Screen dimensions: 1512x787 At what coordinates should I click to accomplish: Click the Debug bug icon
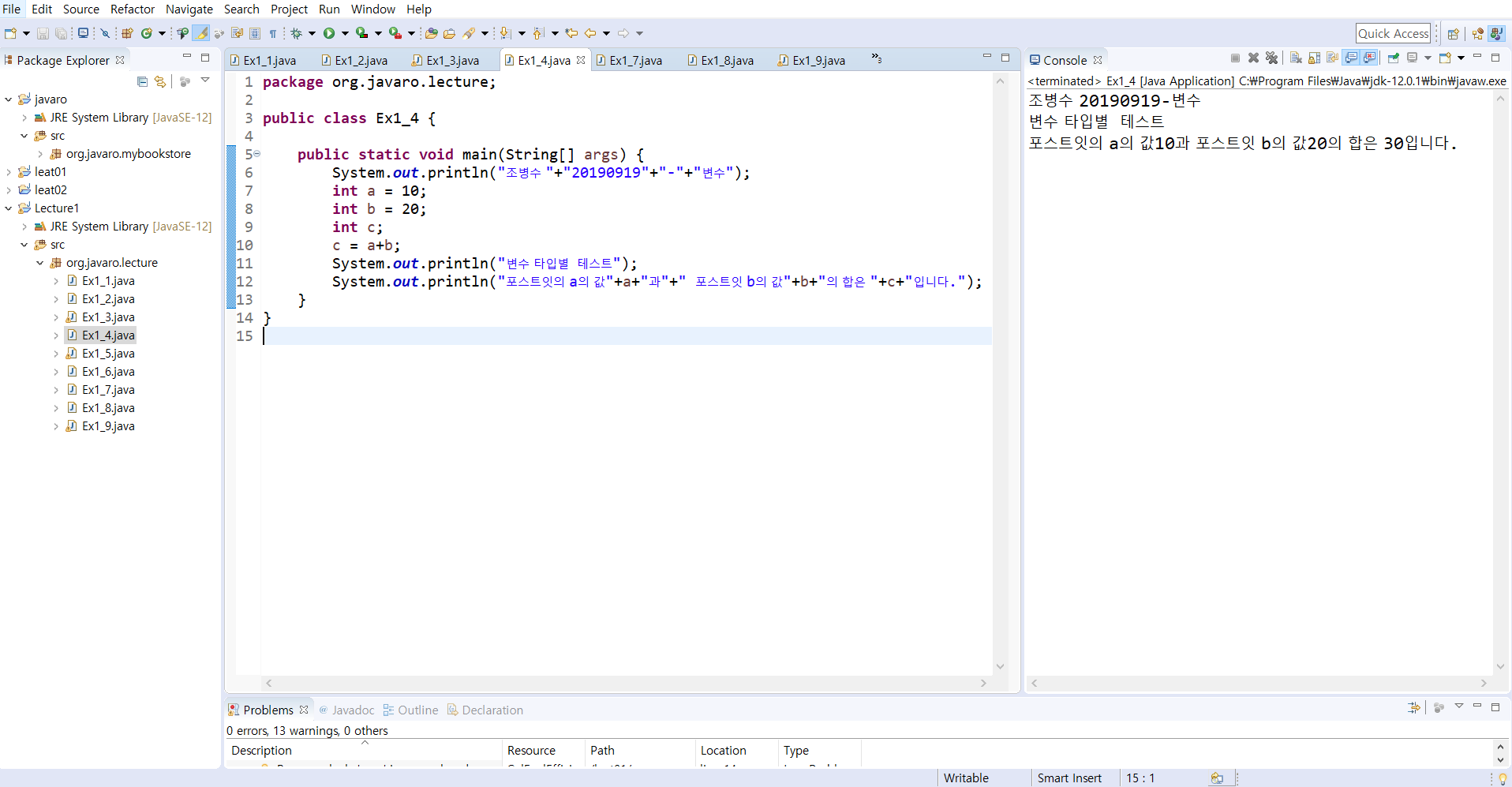(x=297, y=33)
